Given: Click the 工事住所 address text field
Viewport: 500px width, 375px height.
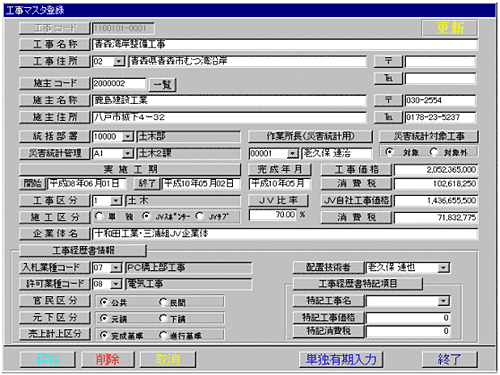Looking at the screenshot, I should (248, 61).
